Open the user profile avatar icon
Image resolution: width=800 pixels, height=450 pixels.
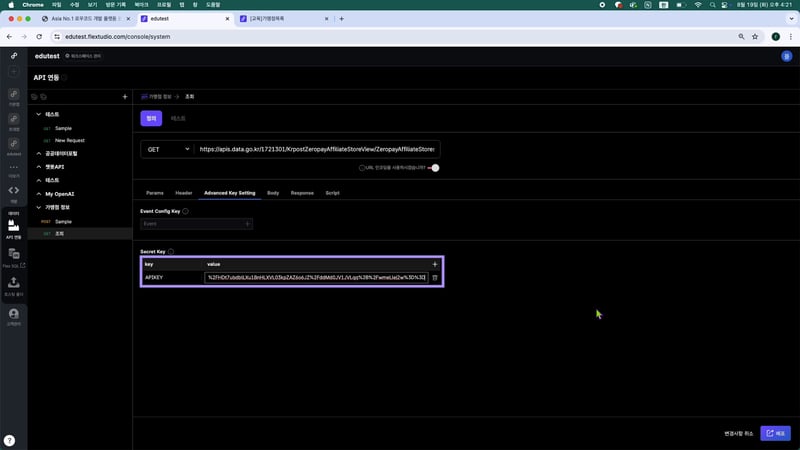tap(786, 56)
